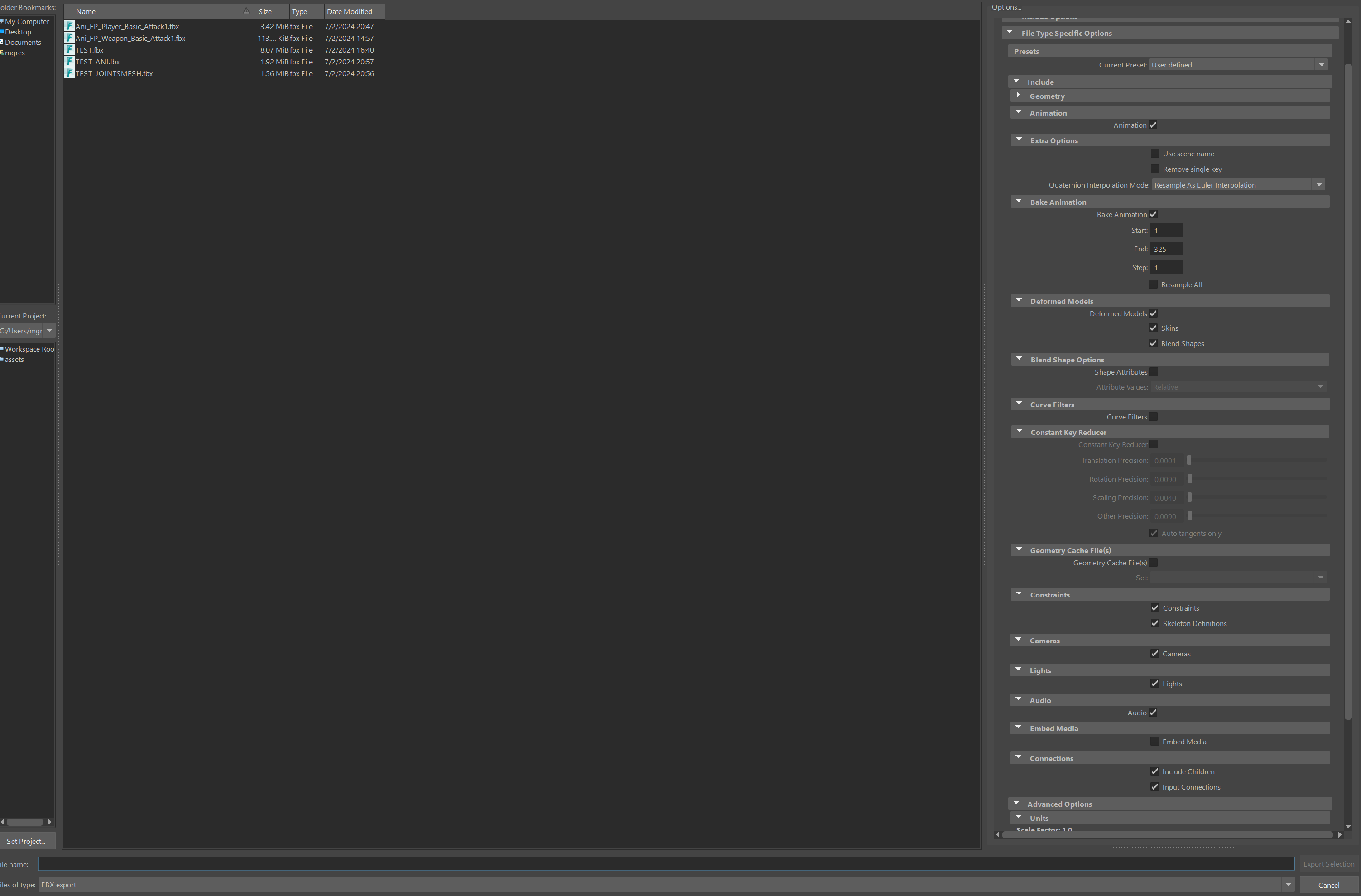Click the Date Modified column header
The width and height of the screenshot is (1361, 896).
point(349,11)
